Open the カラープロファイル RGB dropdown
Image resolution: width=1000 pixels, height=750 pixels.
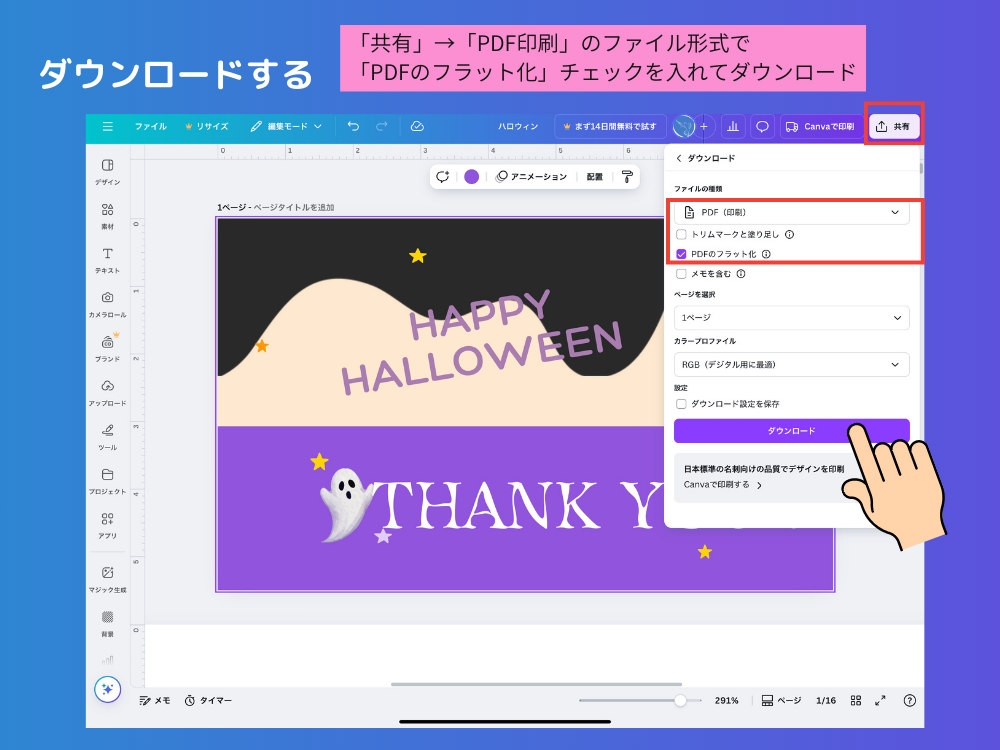[x=791, y=364]
